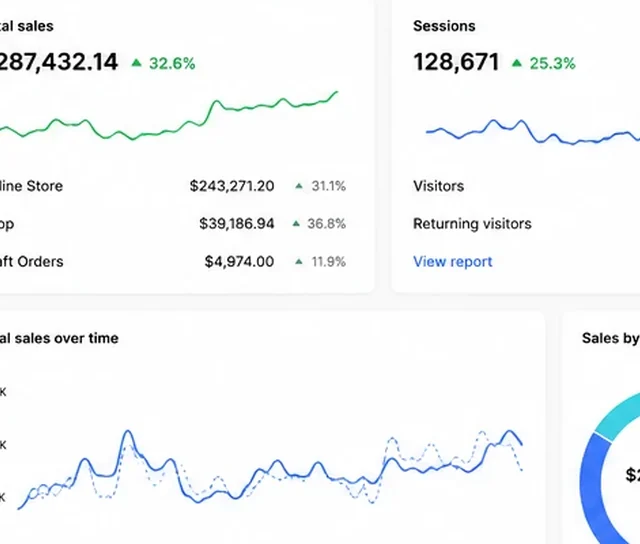
Task: Click the up arrow beside 11.9%
Action: (x=299, y=262)
